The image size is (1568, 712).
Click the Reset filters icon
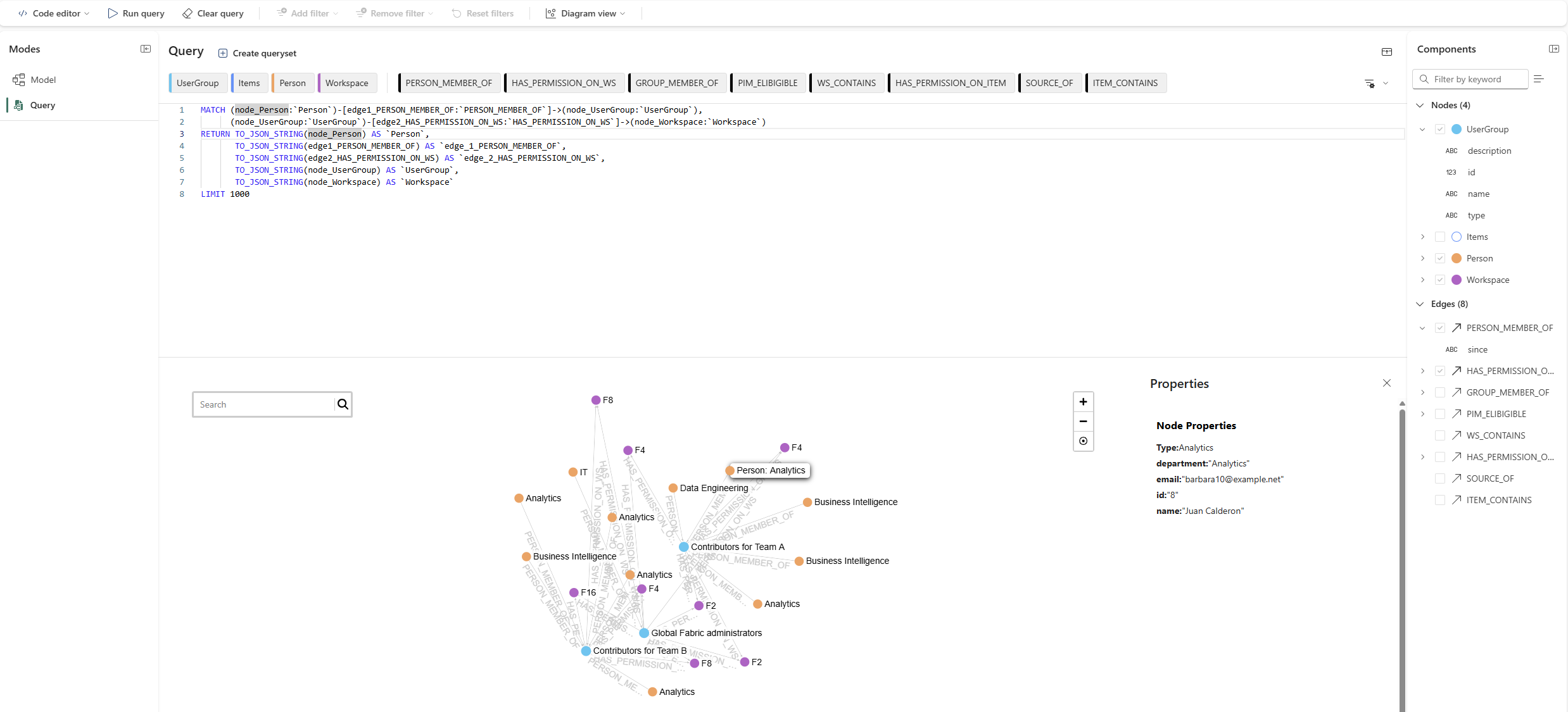(457, 13)
